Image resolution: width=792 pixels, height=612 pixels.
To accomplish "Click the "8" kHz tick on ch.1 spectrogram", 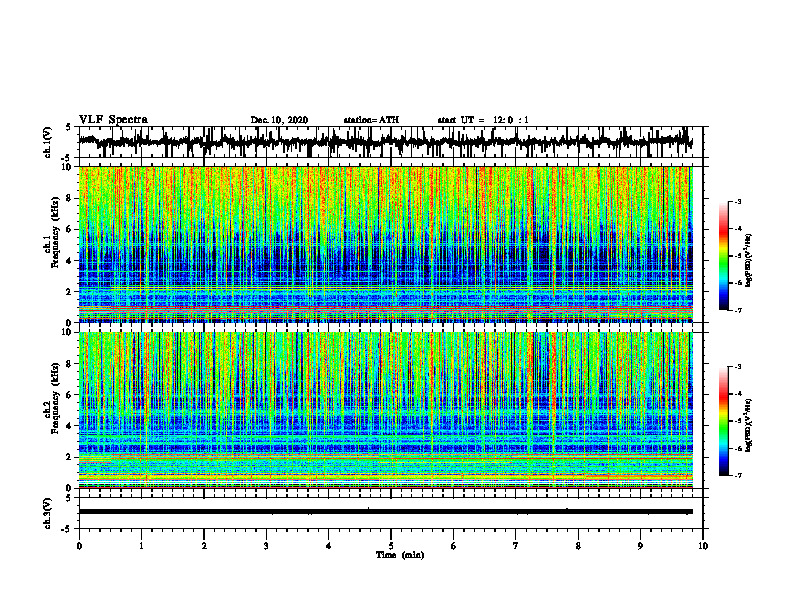I will click(x=70, y=198).
